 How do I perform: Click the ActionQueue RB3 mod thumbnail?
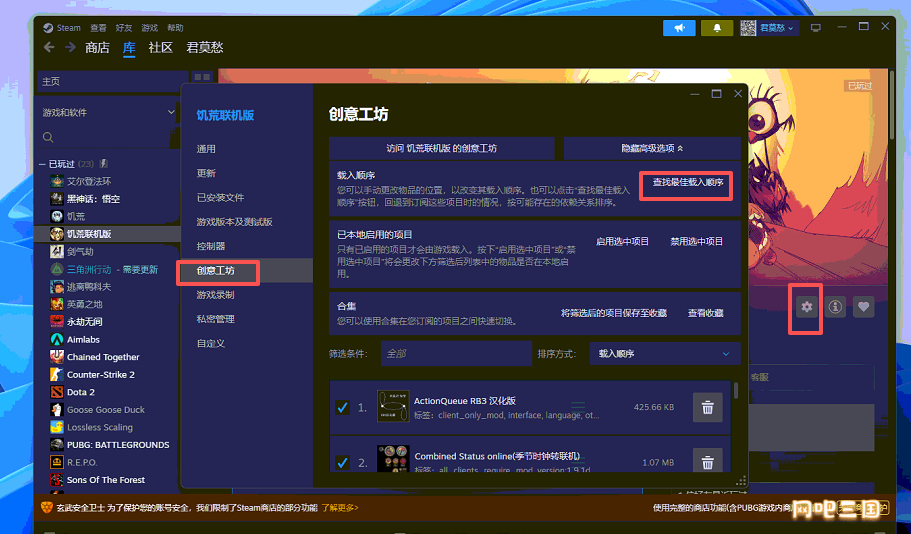(393, 406)
